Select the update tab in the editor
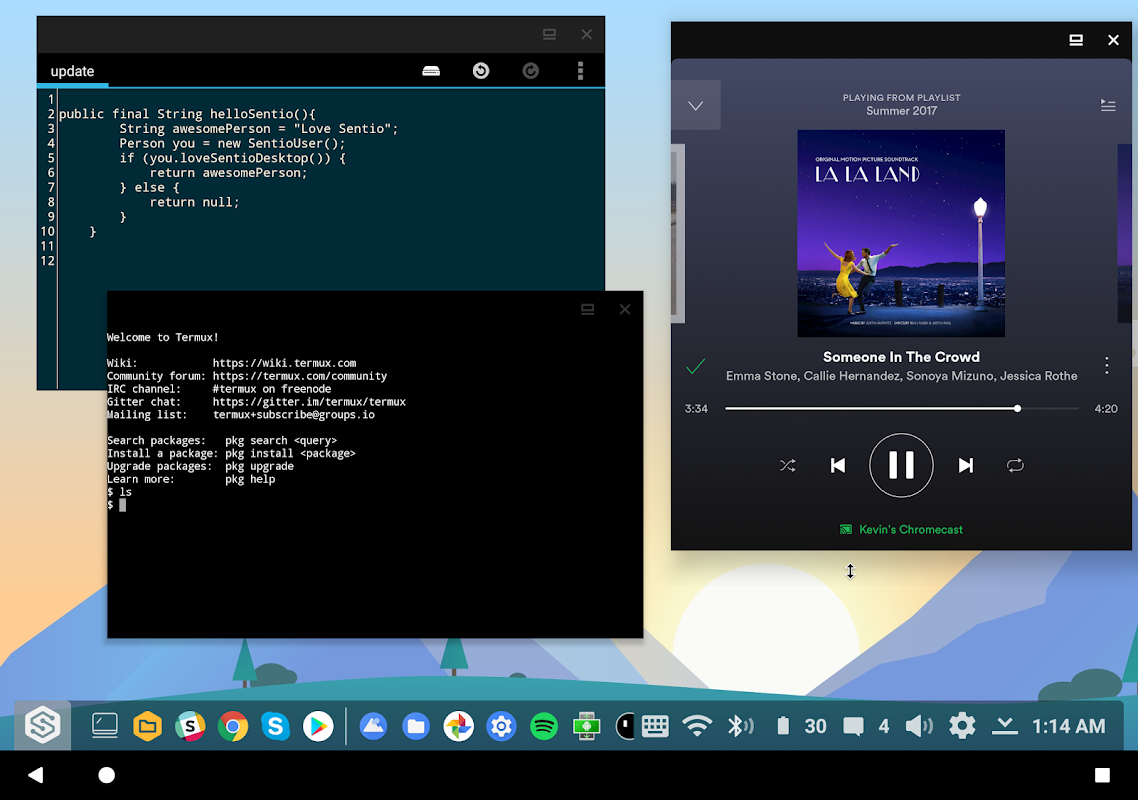The width and height of the screenshot is (1138, 800). [72, 71]
